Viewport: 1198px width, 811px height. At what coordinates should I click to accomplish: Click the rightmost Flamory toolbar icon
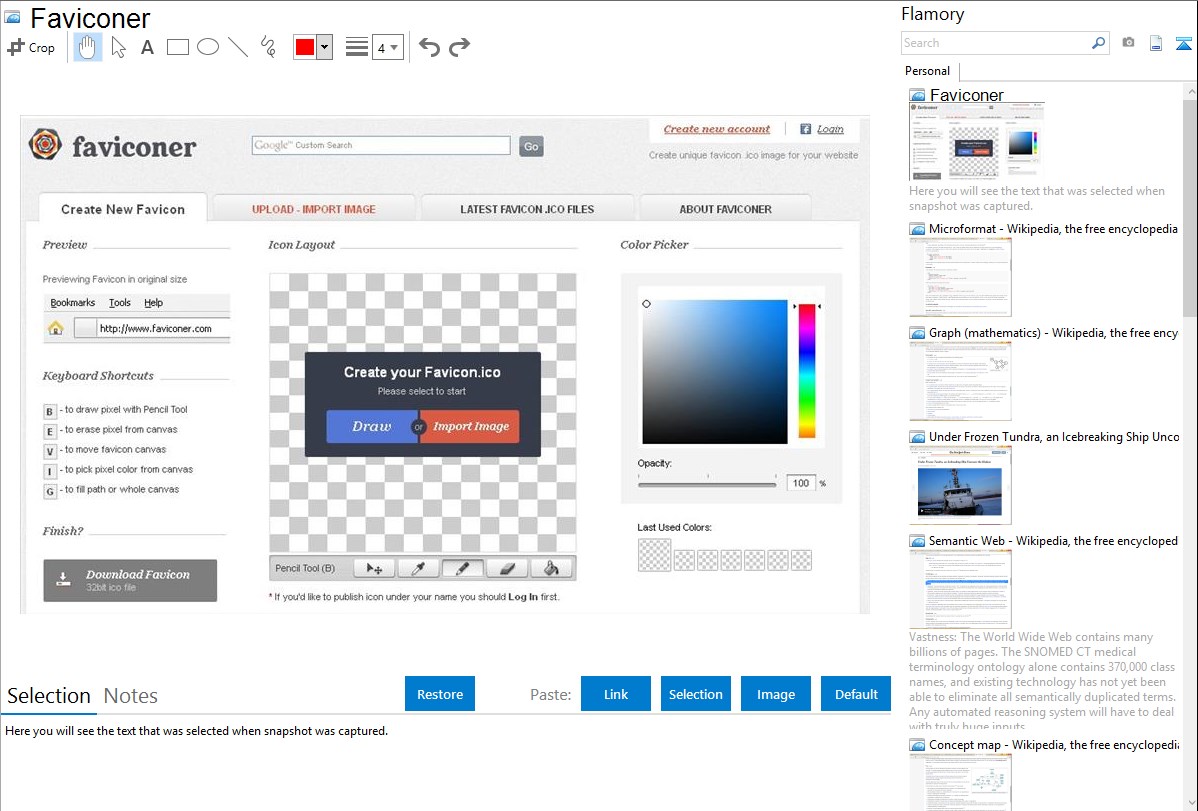pyautogui.click(x=1183, y=43)
